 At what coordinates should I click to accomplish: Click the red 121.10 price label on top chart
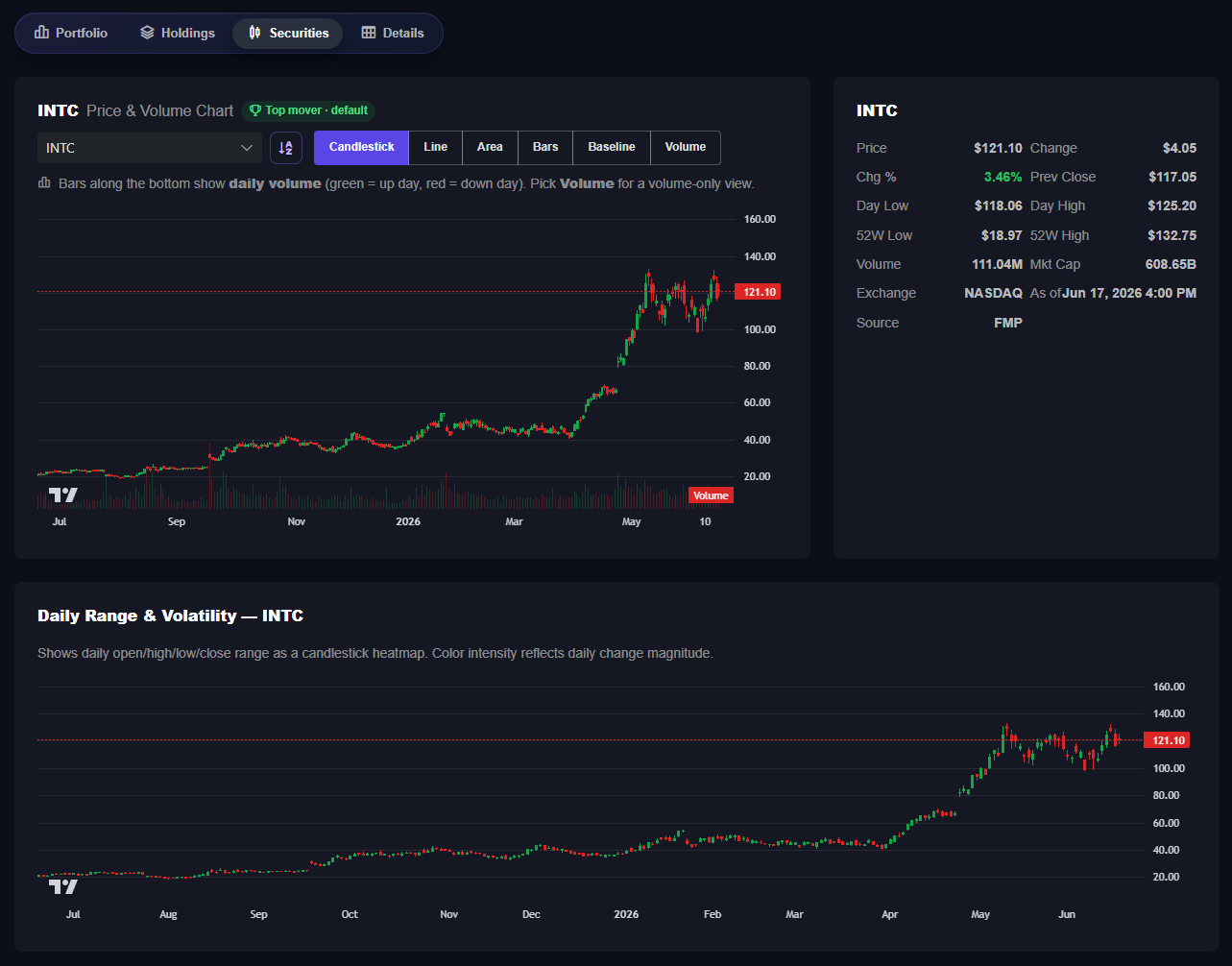pos(758,292)
